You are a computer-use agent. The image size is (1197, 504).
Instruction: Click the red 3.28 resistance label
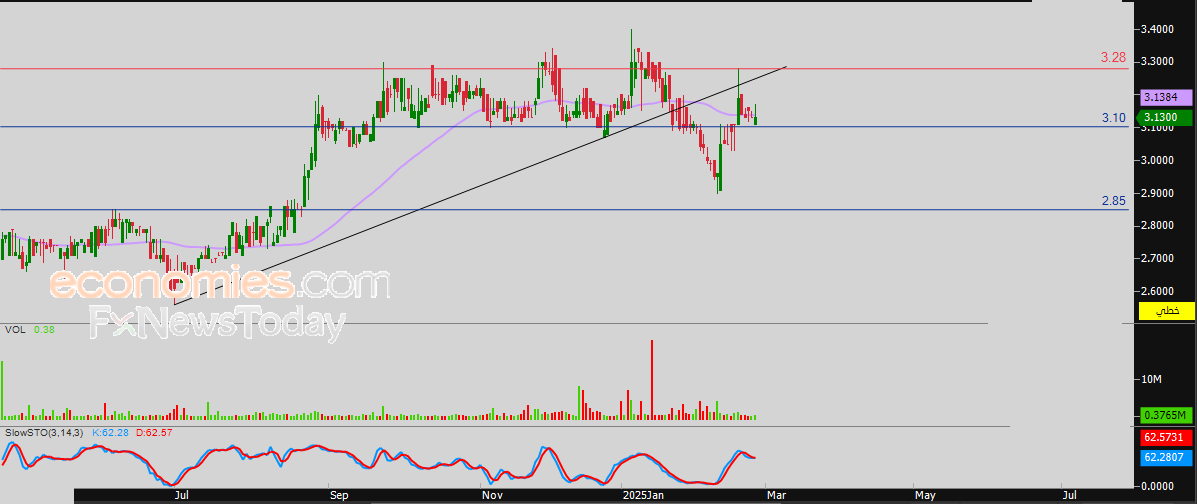coord(1113,57)
